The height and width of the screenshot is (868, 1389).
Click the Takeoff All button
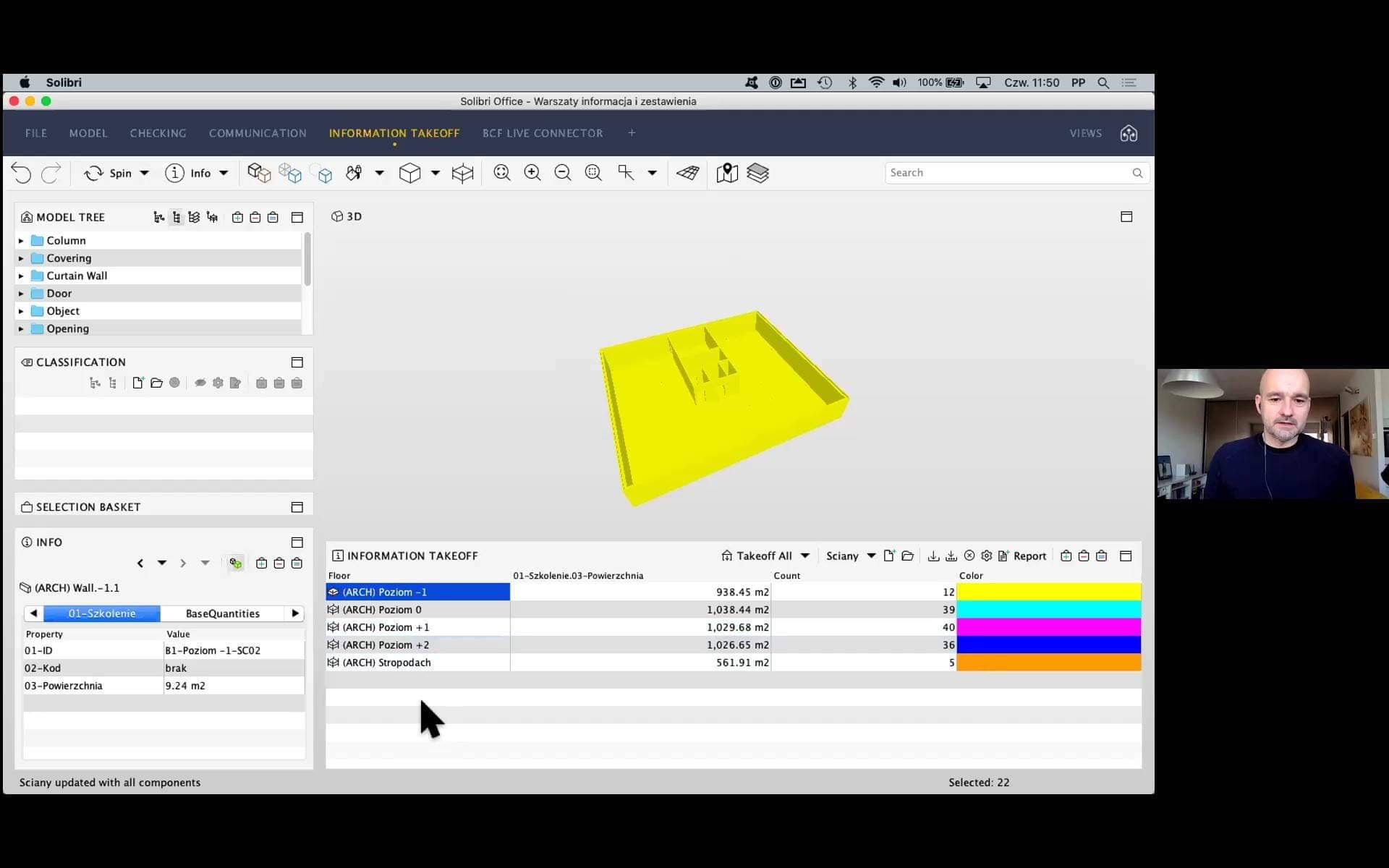coord(757,556)
